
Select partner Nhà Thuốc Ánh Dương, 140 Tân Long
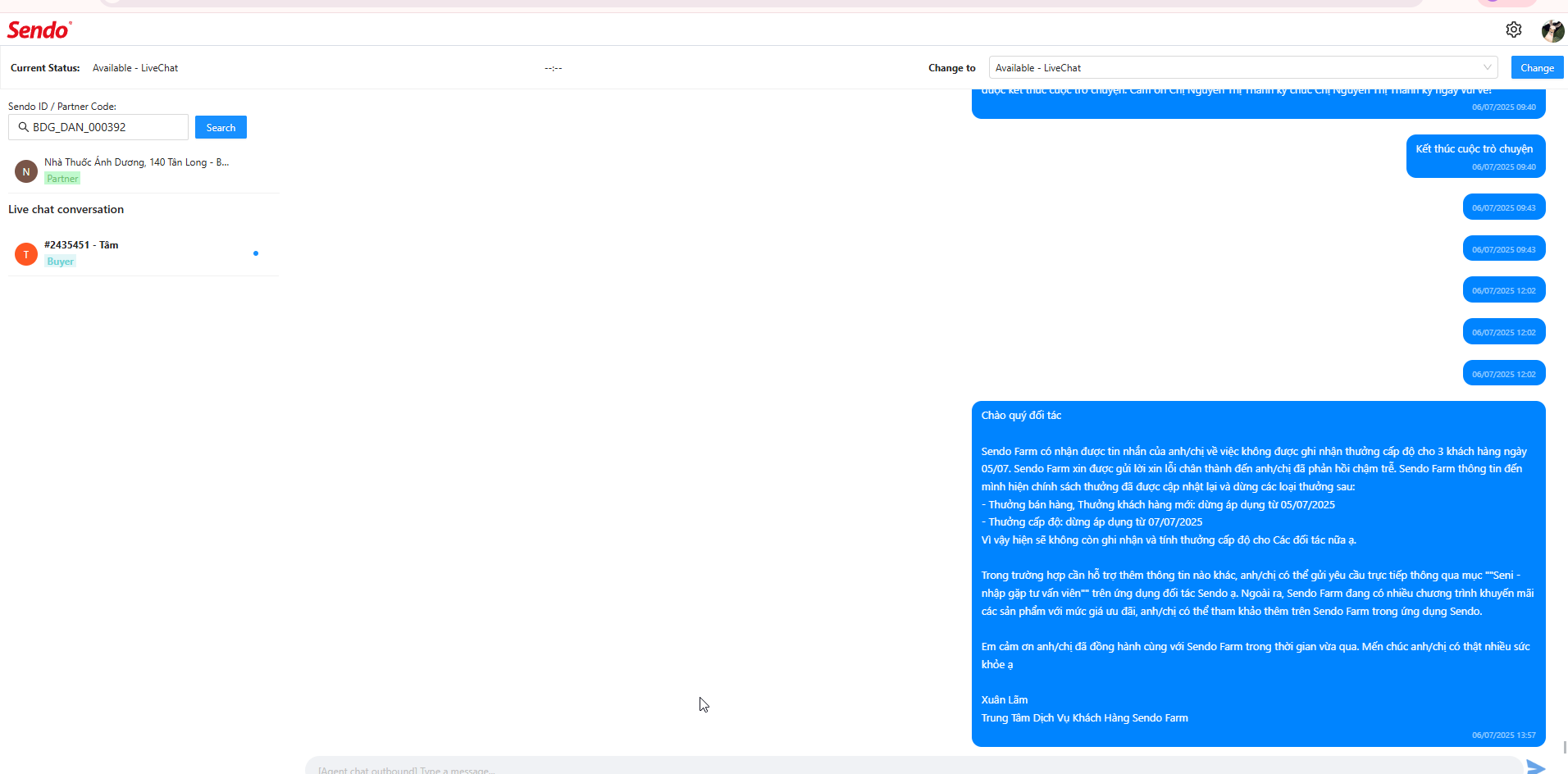pos(144,171)
